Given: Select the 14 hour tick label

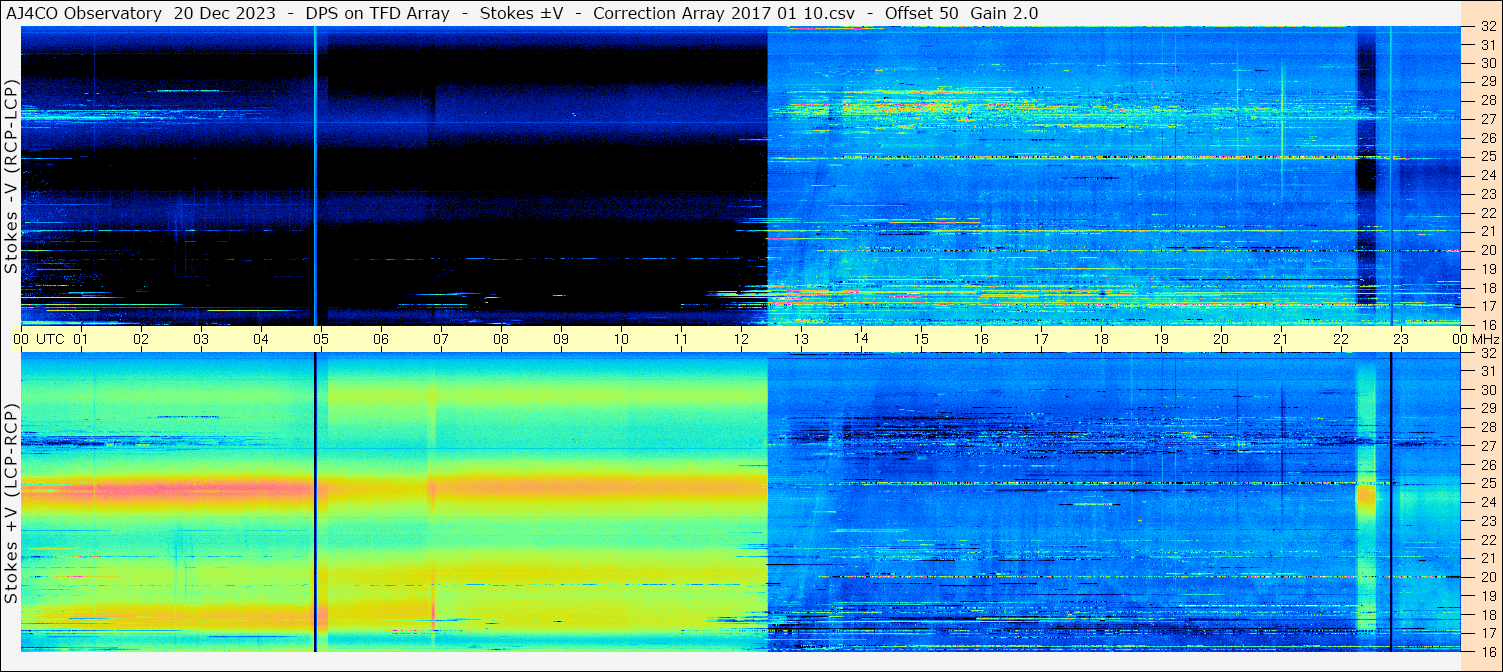Looking at the screenshot, I should point(861,339).
